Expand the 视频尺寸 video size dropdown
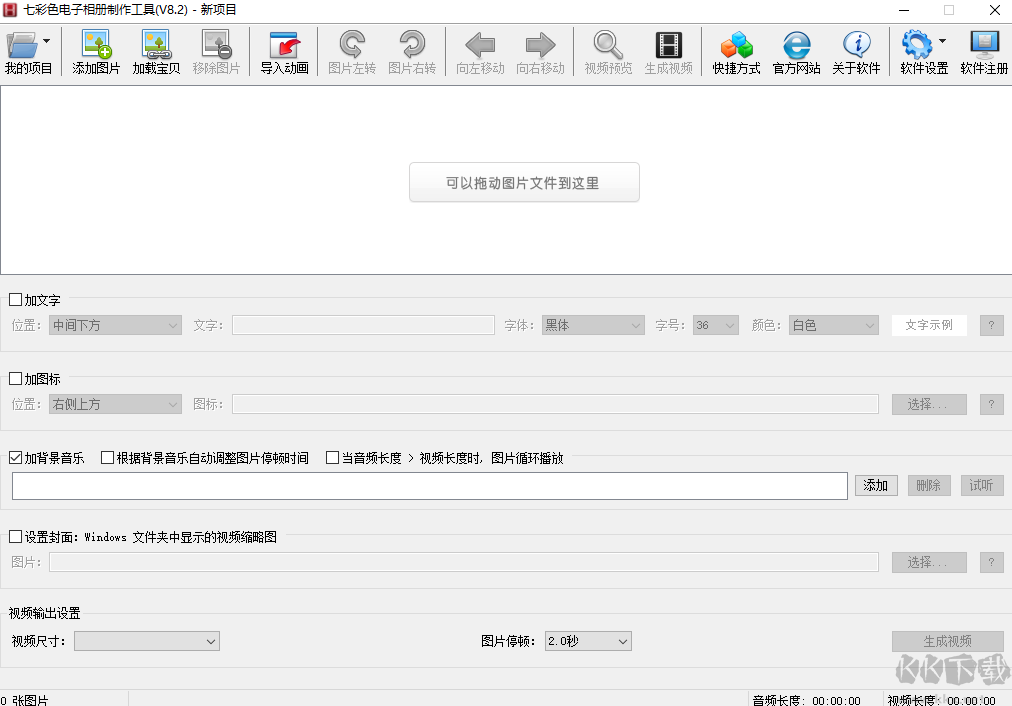The width and height of the screenshot is (1012, 706). coord(146,641)
